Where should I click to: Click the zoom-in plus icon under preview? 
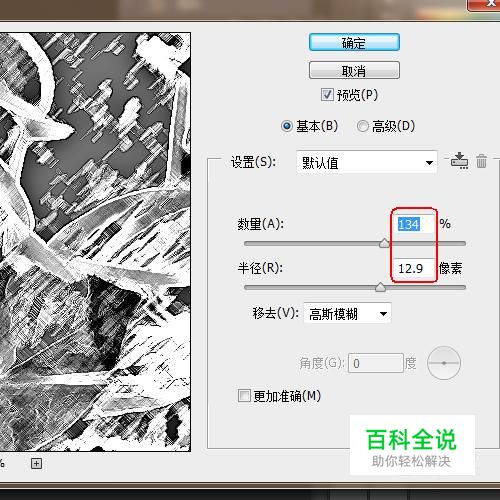(x=36, y=463)
